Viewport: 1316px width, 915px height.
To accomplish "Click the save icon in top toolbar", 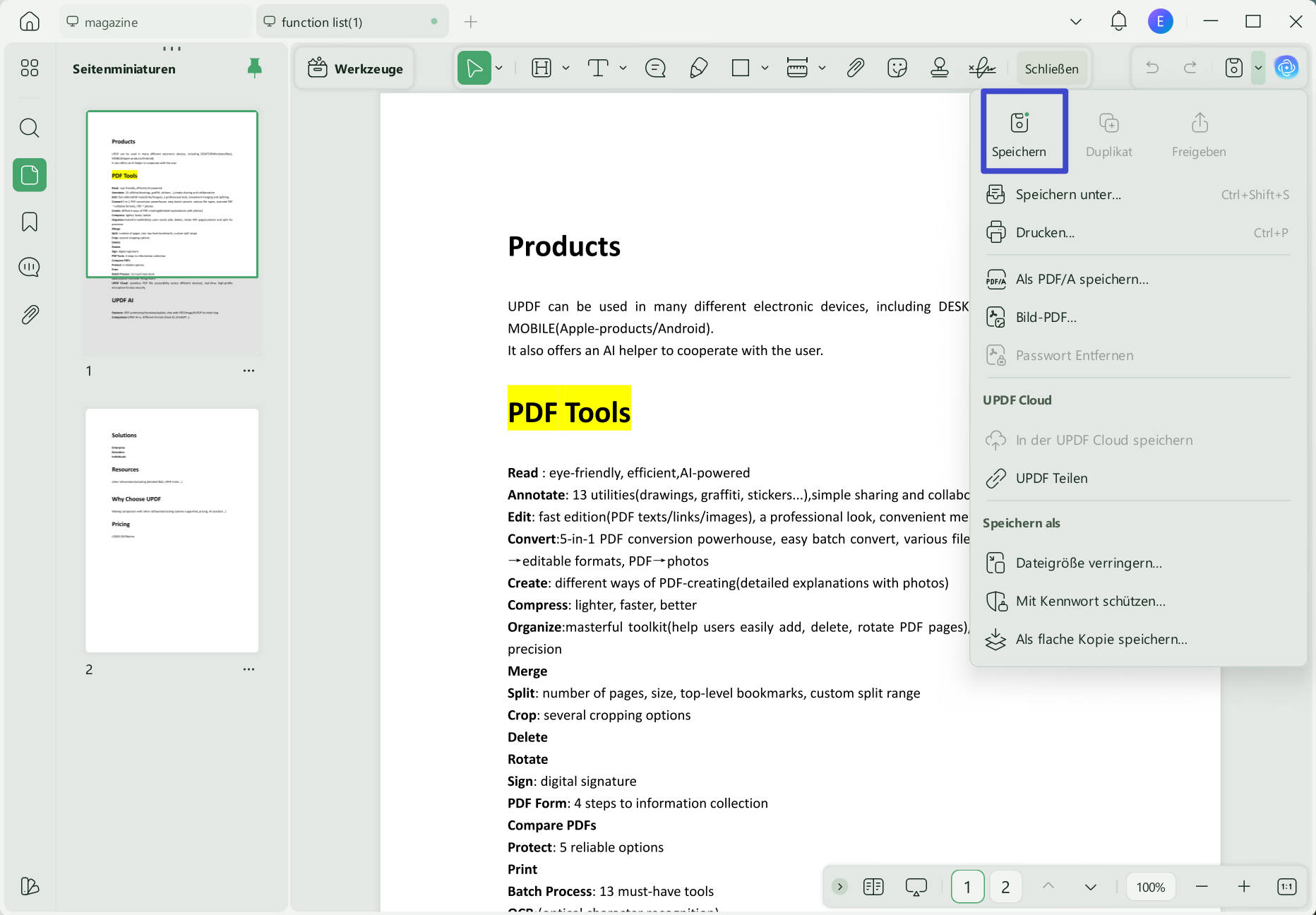I will 1233,68.
